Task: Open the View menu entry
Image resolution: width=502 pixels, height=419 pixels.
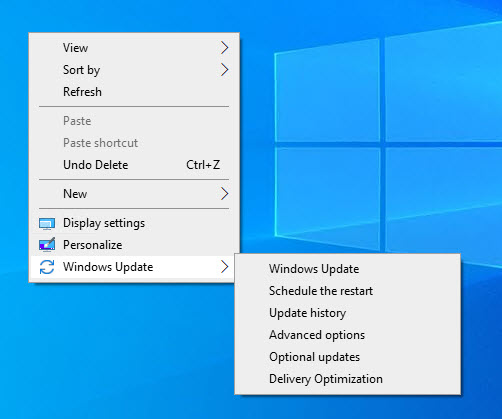Action: [134, 48]
